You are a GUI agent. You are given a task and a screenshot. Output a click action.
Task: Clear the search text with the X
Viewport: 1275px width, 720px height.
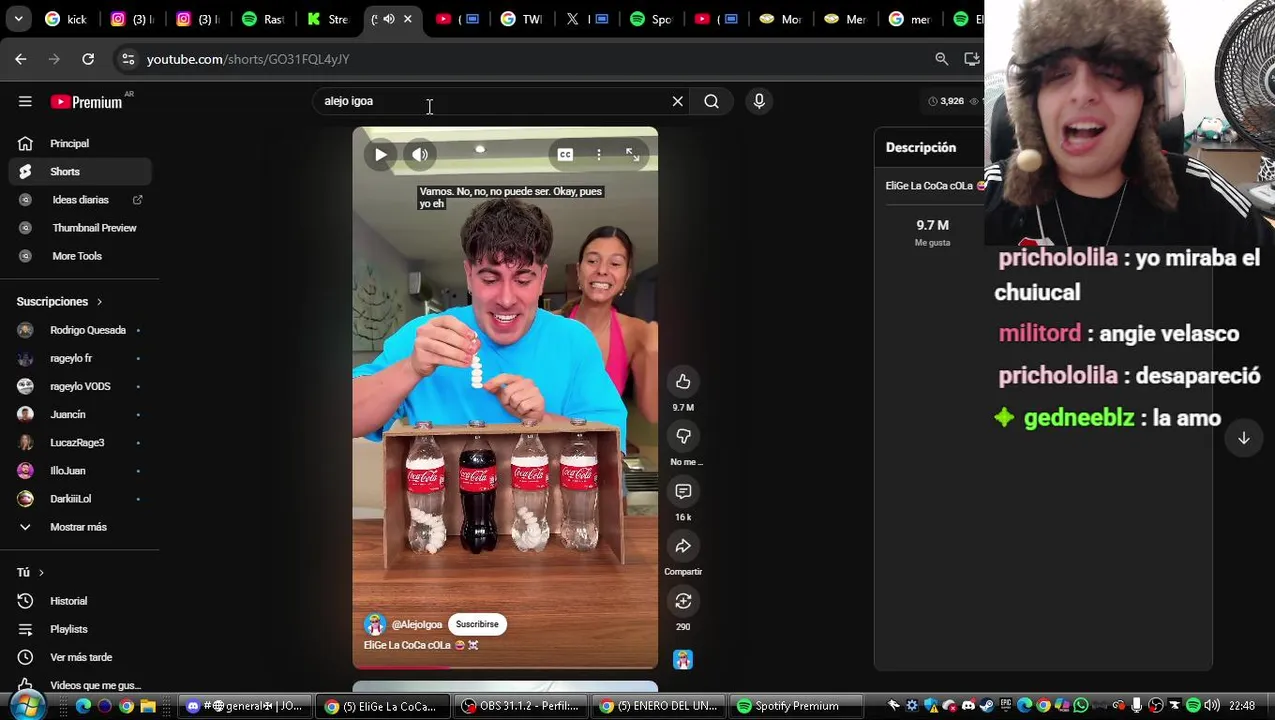pos(677,101)
